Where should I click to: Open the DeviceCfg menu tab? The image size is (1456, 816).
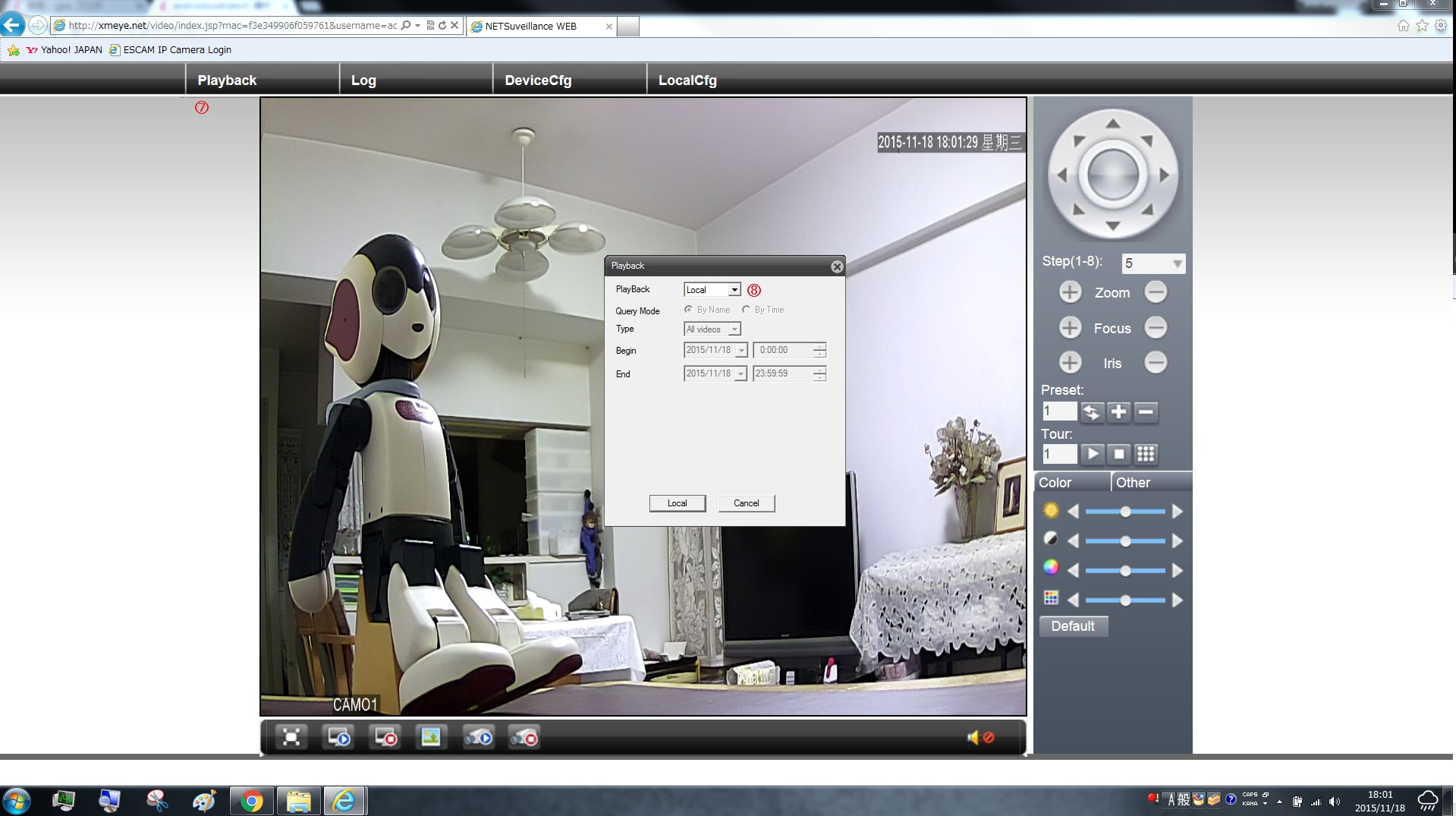tap(538, 80)
